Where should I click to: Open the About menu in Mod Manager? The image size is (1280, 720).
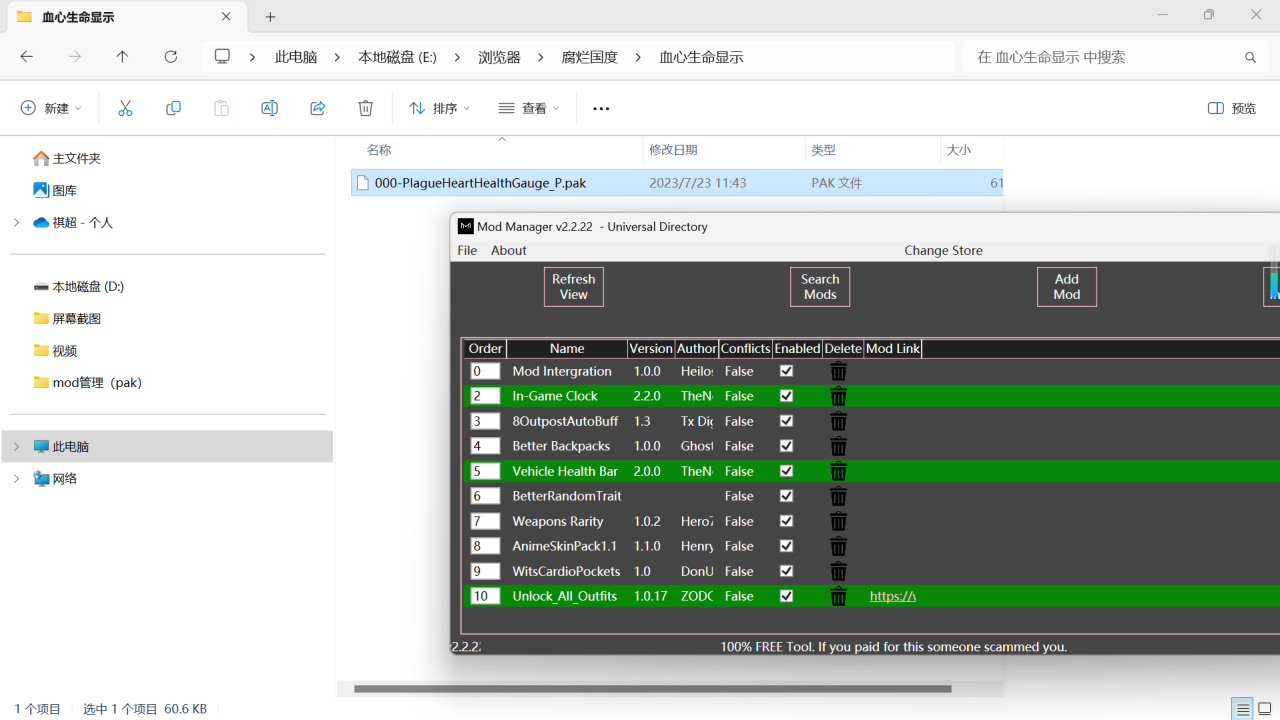509,250
